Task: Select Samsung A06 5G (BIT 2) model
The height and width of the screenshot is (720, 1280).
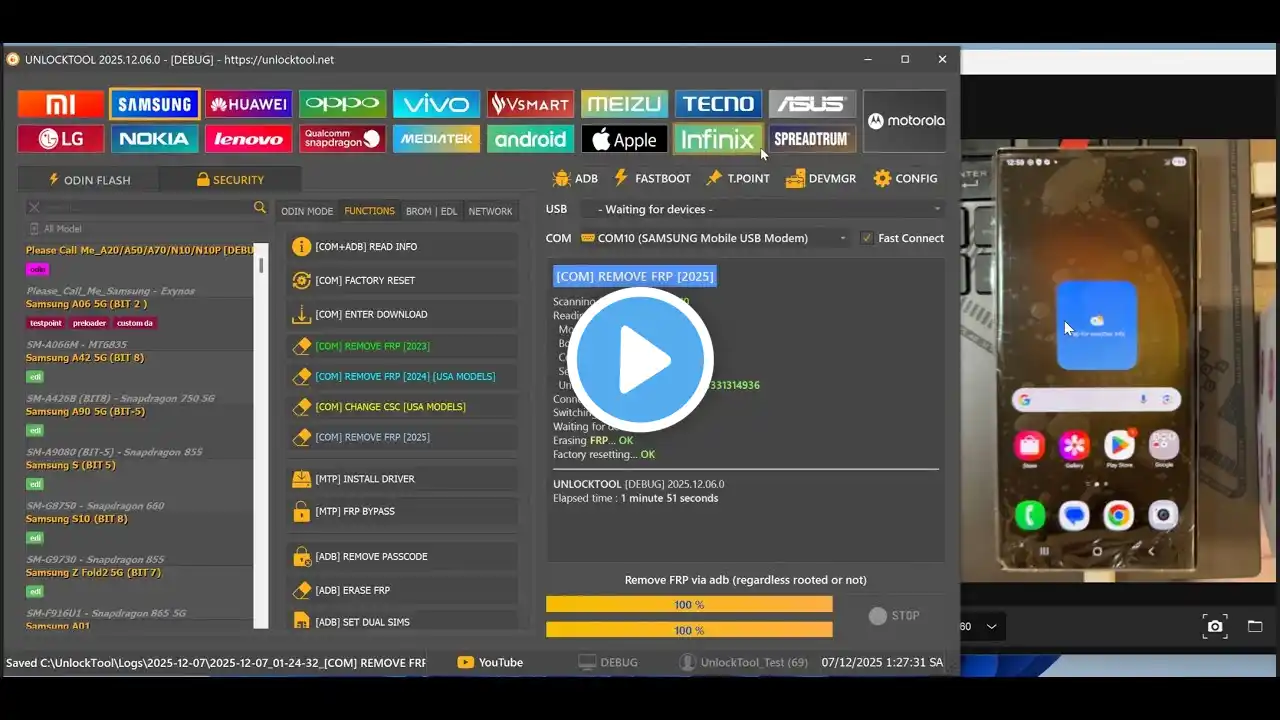Action: 86,304
